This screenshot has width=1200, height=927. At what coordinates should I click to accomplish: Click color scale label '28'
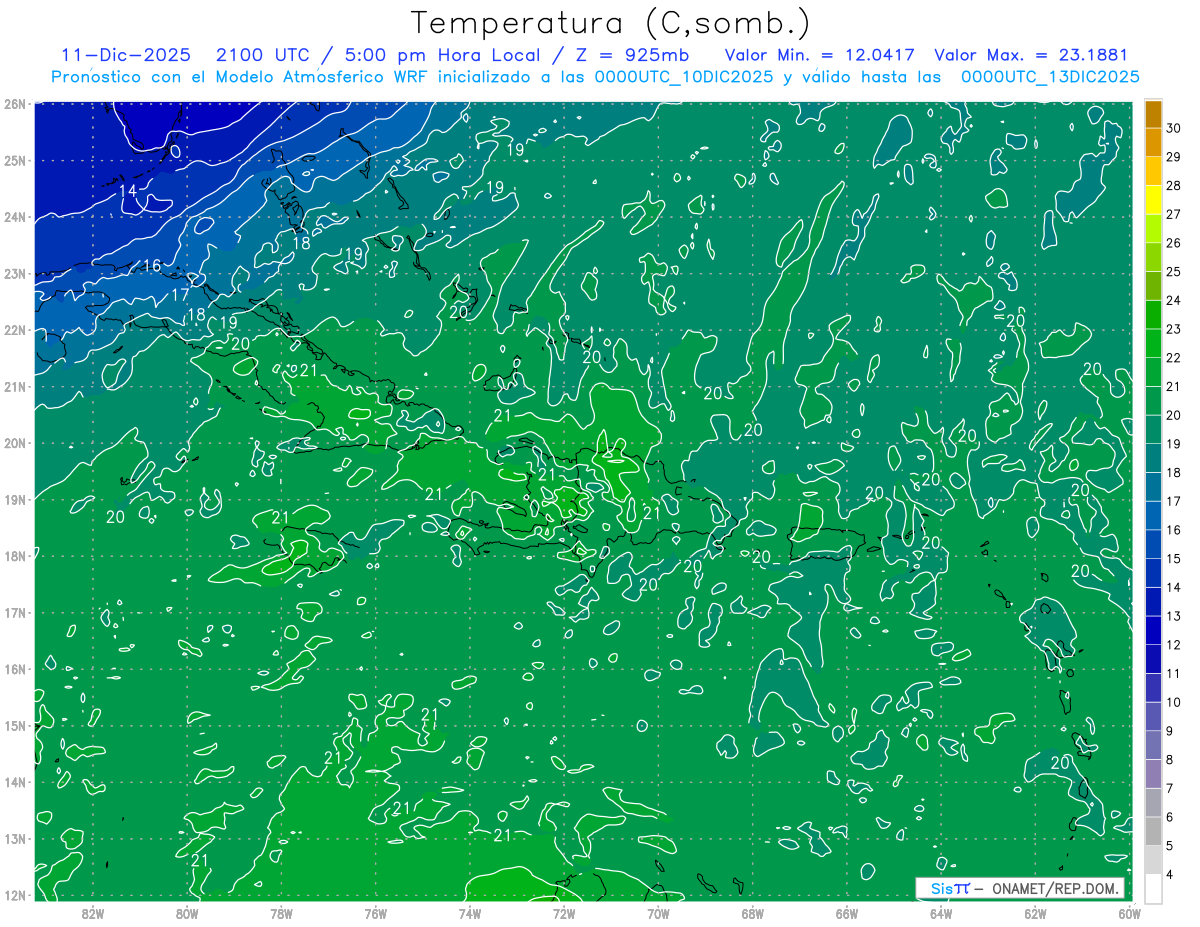coord(1174,185)
